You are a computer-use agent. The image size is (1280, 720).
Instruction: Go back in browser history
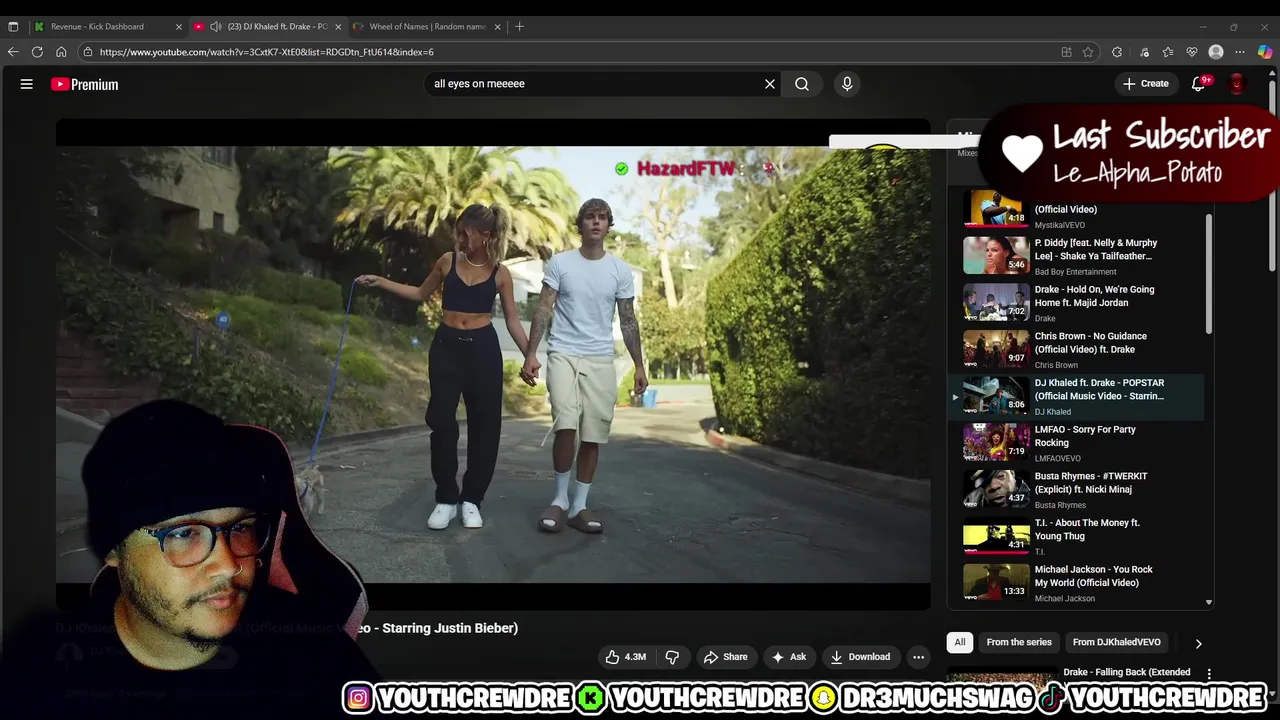coord(13,52)
